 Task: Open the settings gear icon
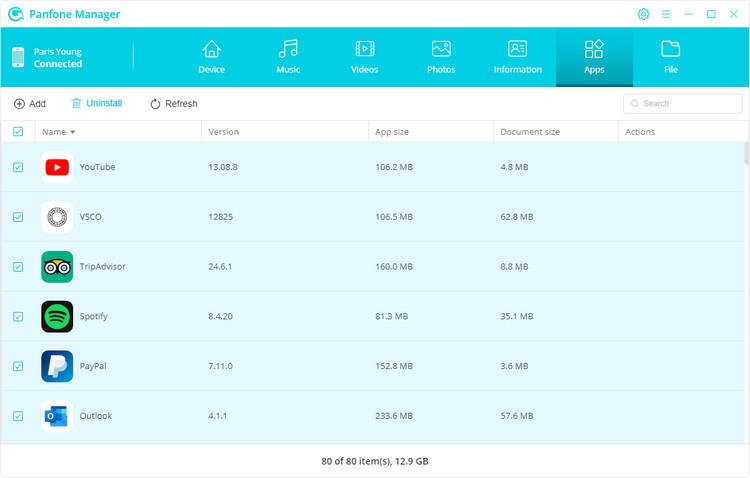[643, 14]
